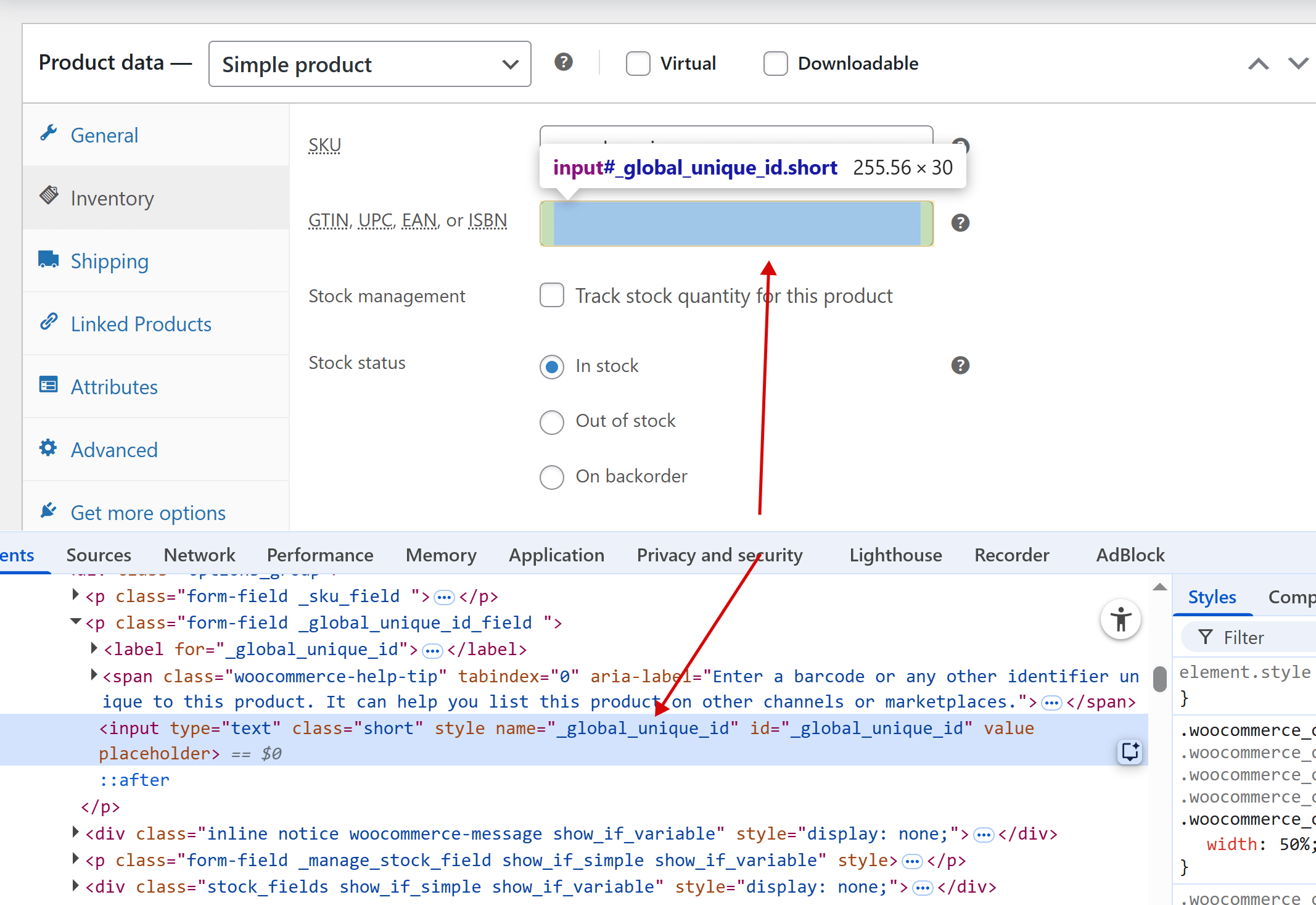Open the Simple product type dropdown

coord(369,64)
